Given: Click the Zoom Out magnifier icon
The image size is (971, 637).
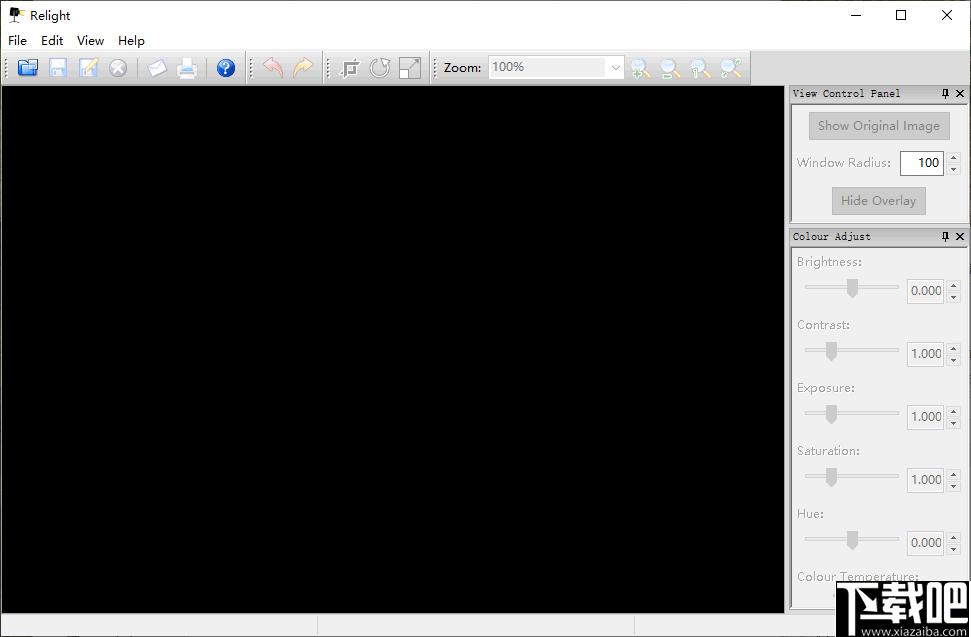Looking at the screenshot, I should pyautogui.click(x=670, y=67).
